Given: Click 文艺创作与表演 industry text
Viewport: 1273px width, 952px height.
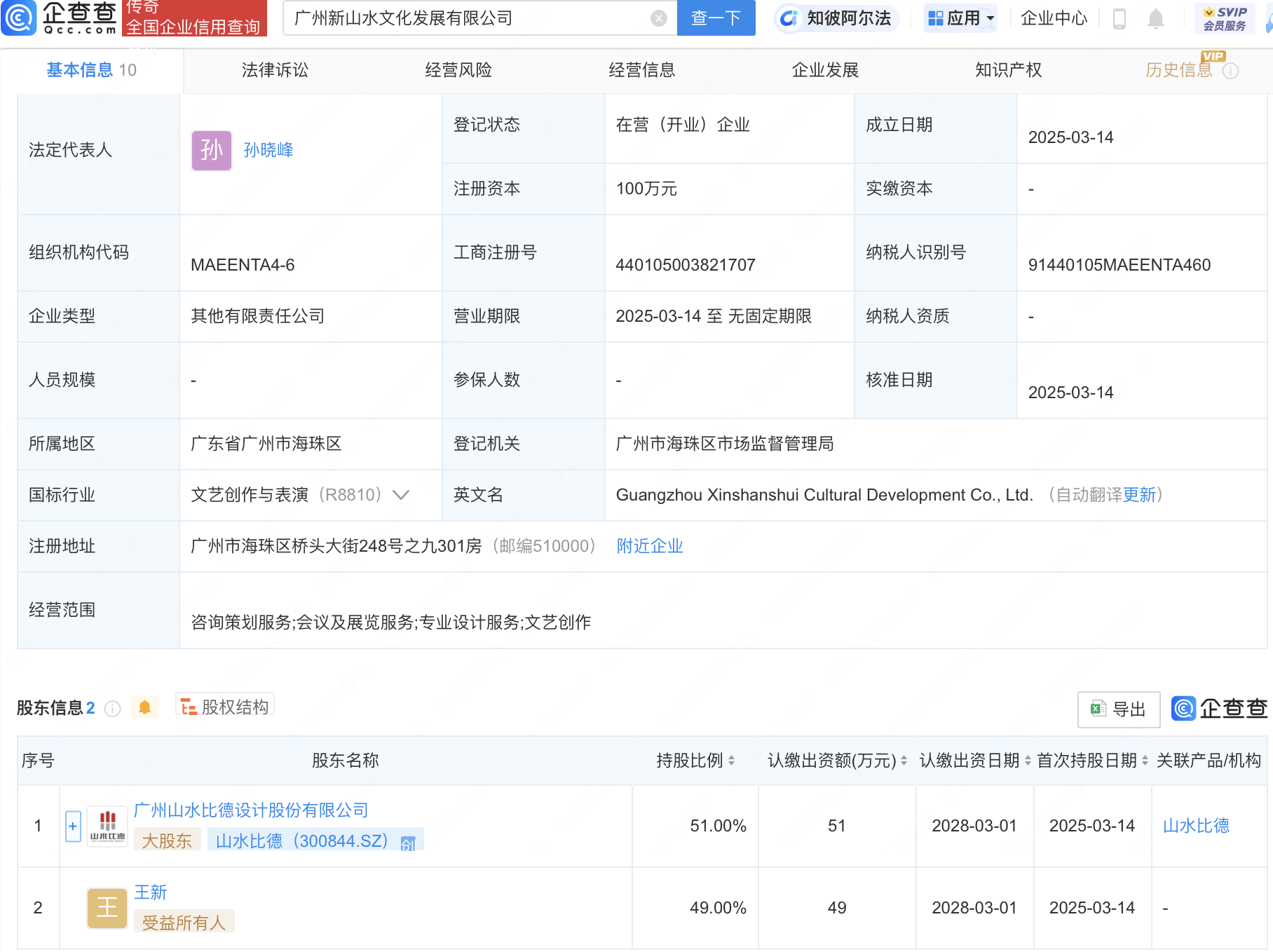Looking at the screenshot, I should (250, 495).
